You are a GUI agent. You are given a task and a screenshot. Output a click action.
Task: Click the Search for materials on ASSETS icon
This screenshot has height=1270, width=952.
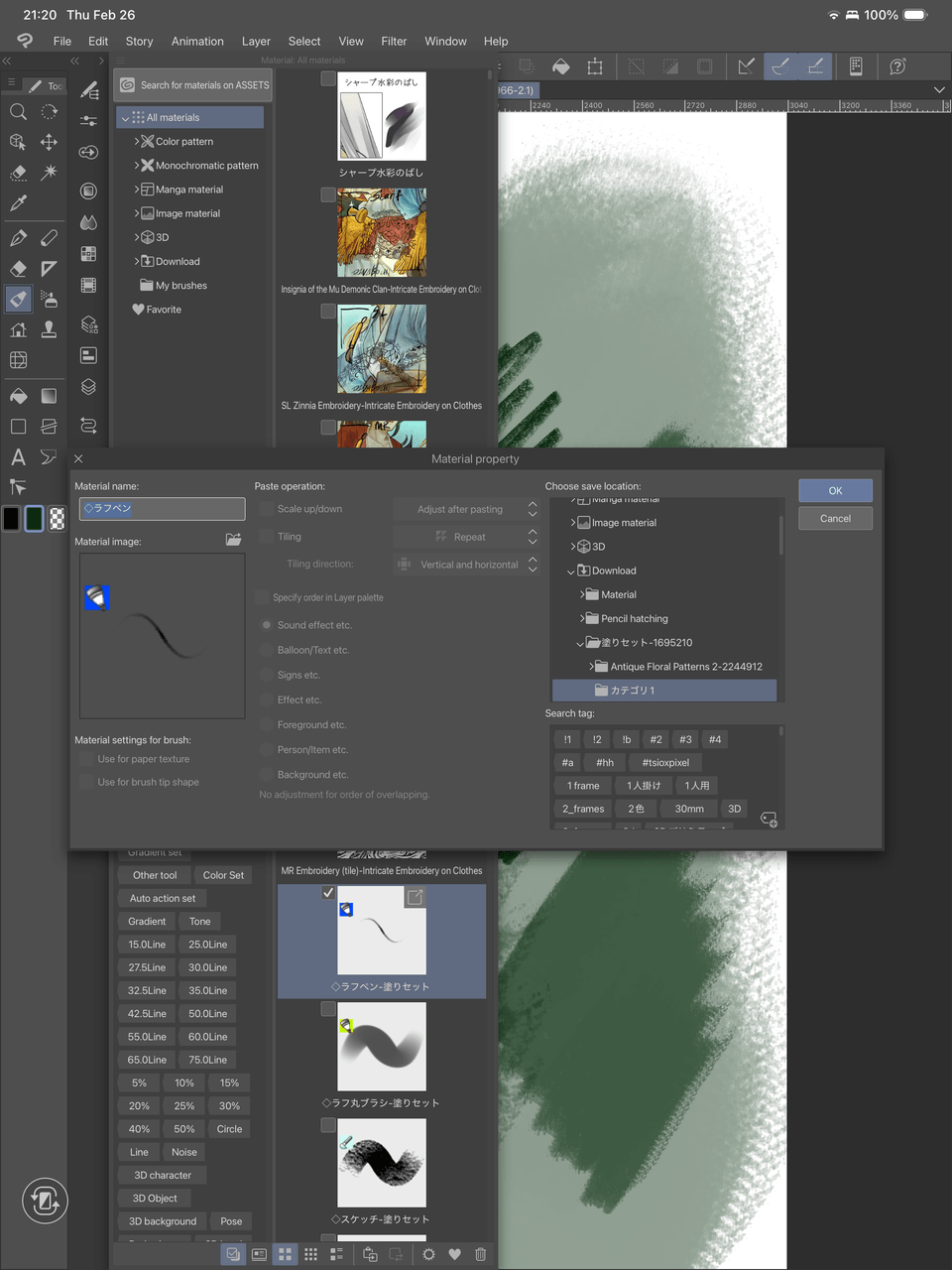(128, 85)
